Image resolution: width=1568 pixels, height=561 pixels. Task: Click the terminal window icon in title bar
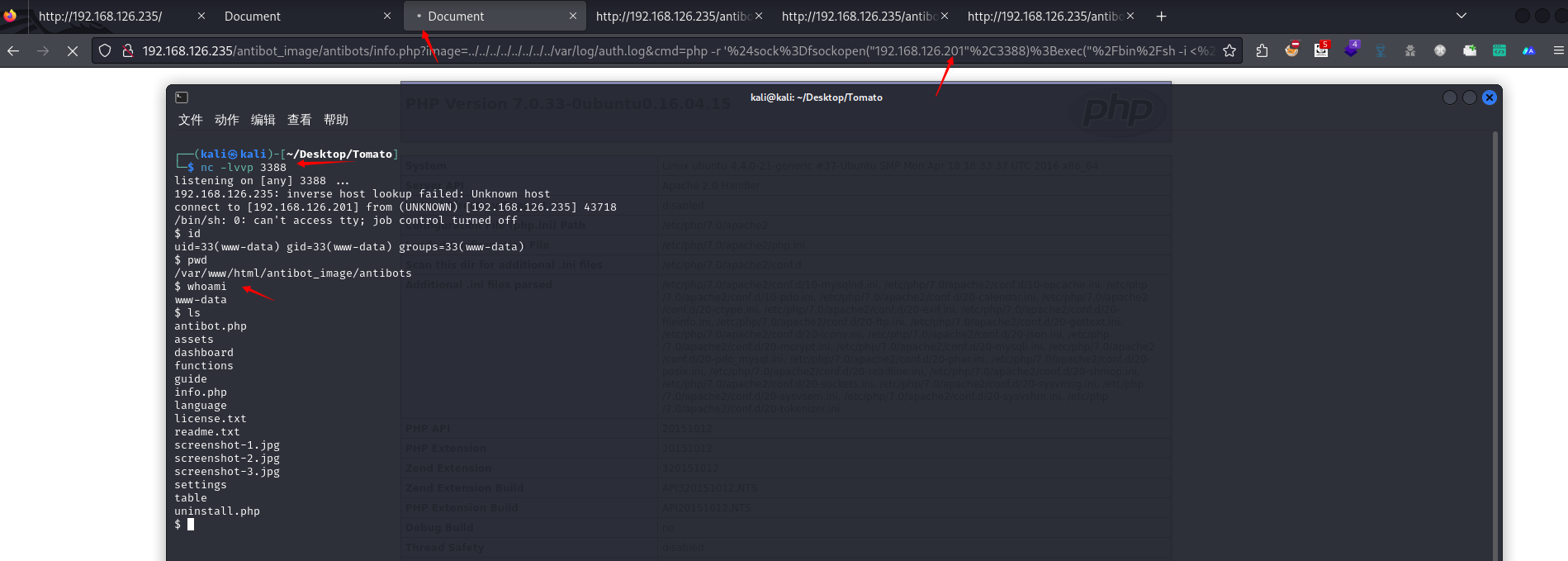click(182, 97)
